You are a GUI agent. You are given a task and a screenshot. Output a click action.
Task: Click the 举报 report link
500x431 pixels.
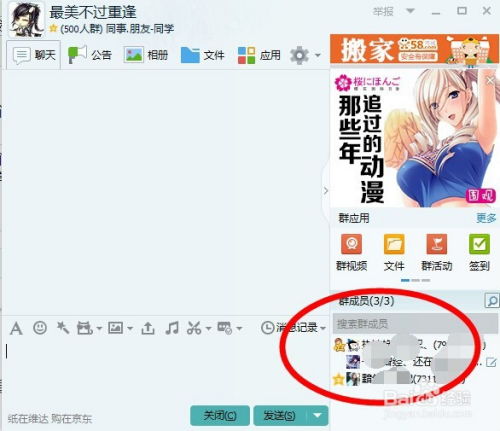[x=383, y=12]
